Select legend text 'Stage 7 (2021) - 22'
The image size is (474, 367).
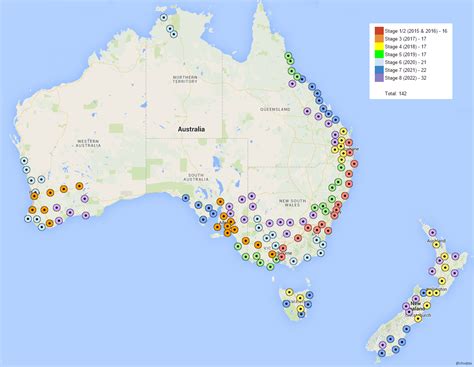(x=405, y=70)
